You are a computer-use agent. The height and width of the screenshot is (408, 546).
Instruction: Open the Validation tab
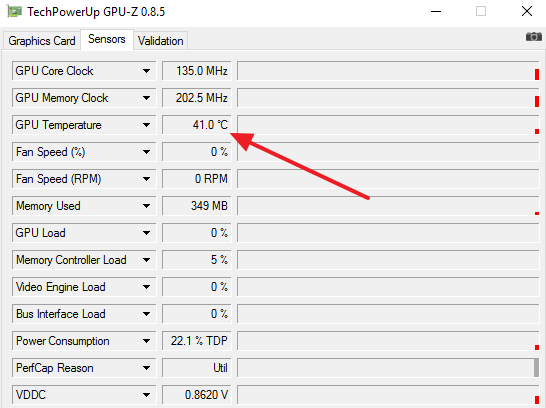coord(161,41)
